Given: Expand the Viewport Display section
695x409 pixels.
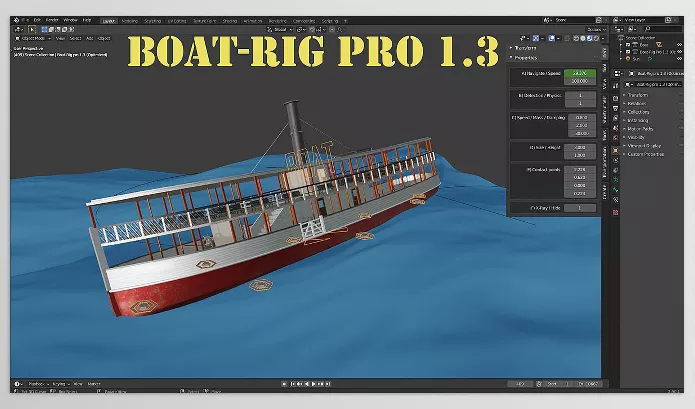Looking at the screenshot, I should (644, 146).
